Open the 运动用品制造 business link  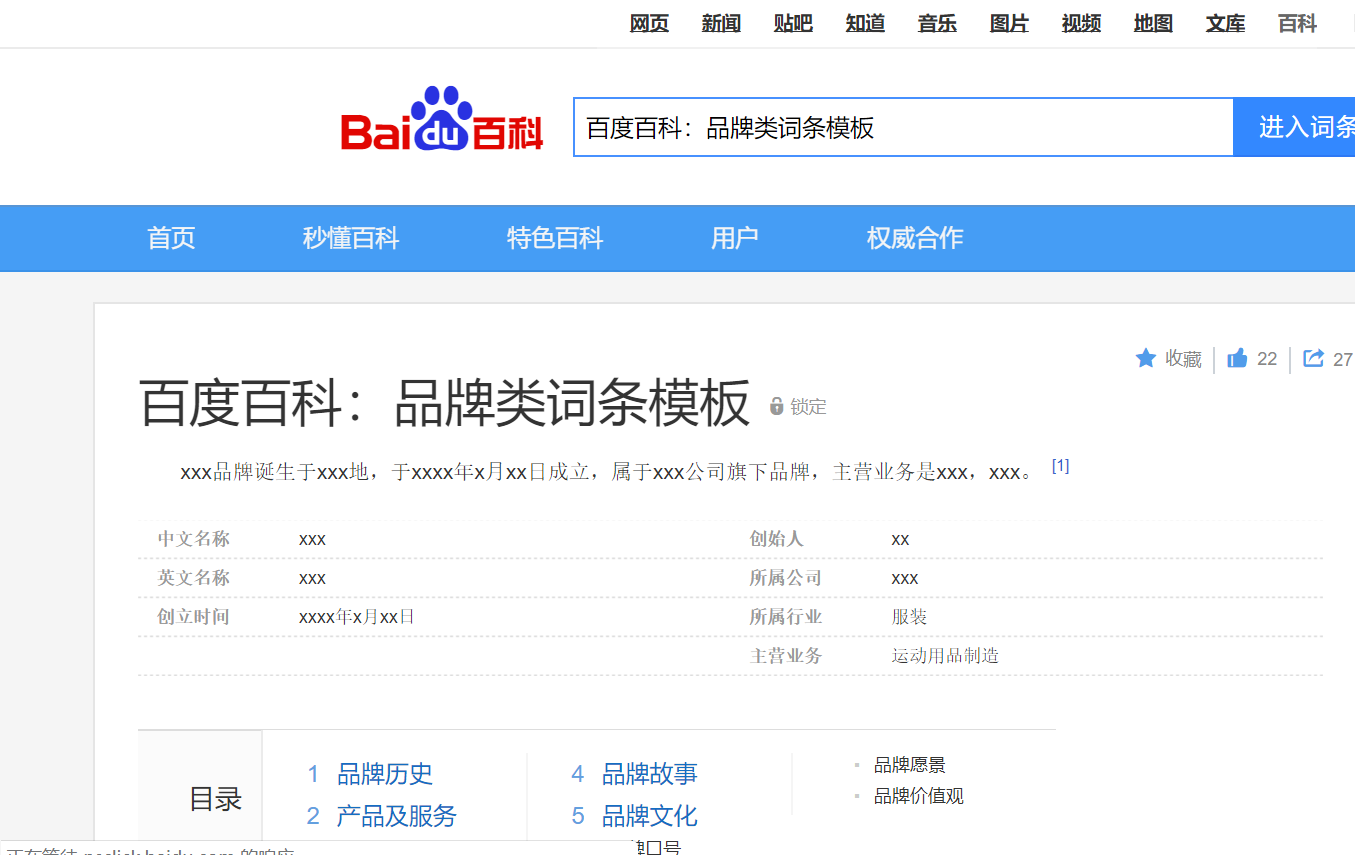tap(944, 656)
